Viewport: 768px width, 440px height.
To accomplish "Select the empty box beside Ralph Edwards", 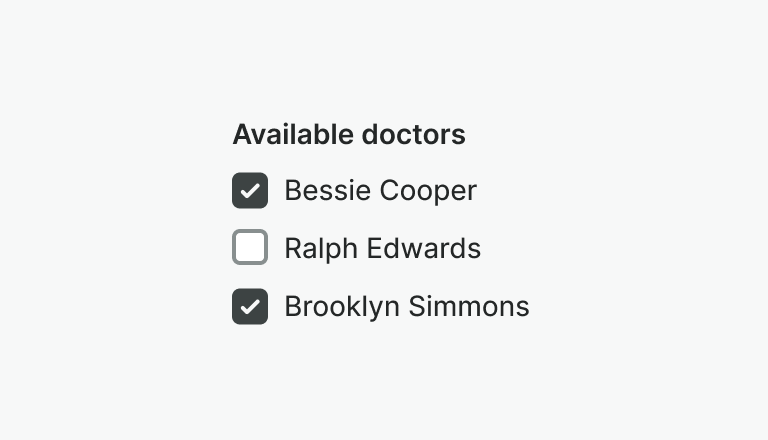I will (x=250, y=248).
